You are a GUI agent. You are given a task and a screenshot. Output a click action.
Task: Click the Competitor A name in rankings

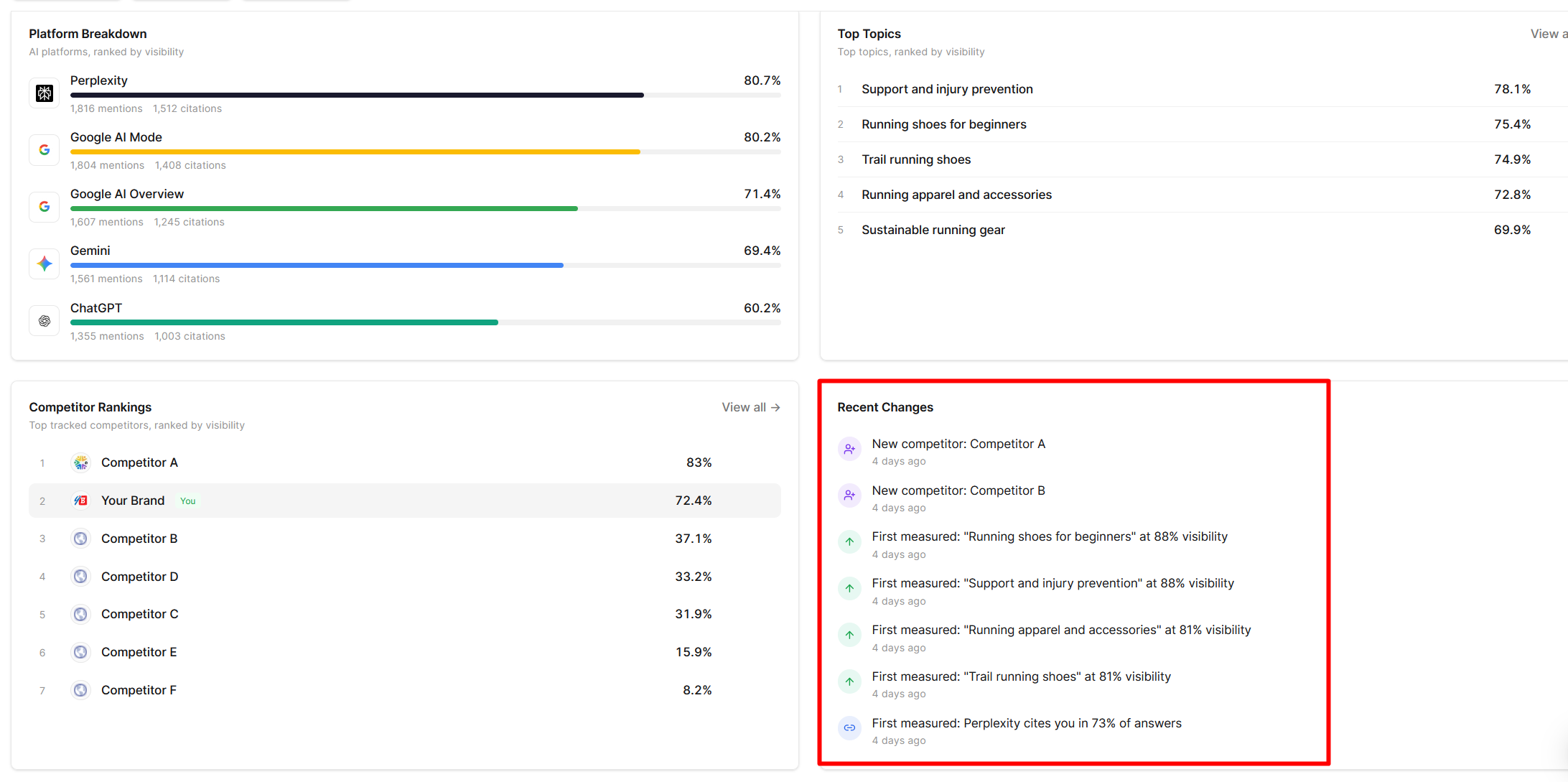coord(139,462)
